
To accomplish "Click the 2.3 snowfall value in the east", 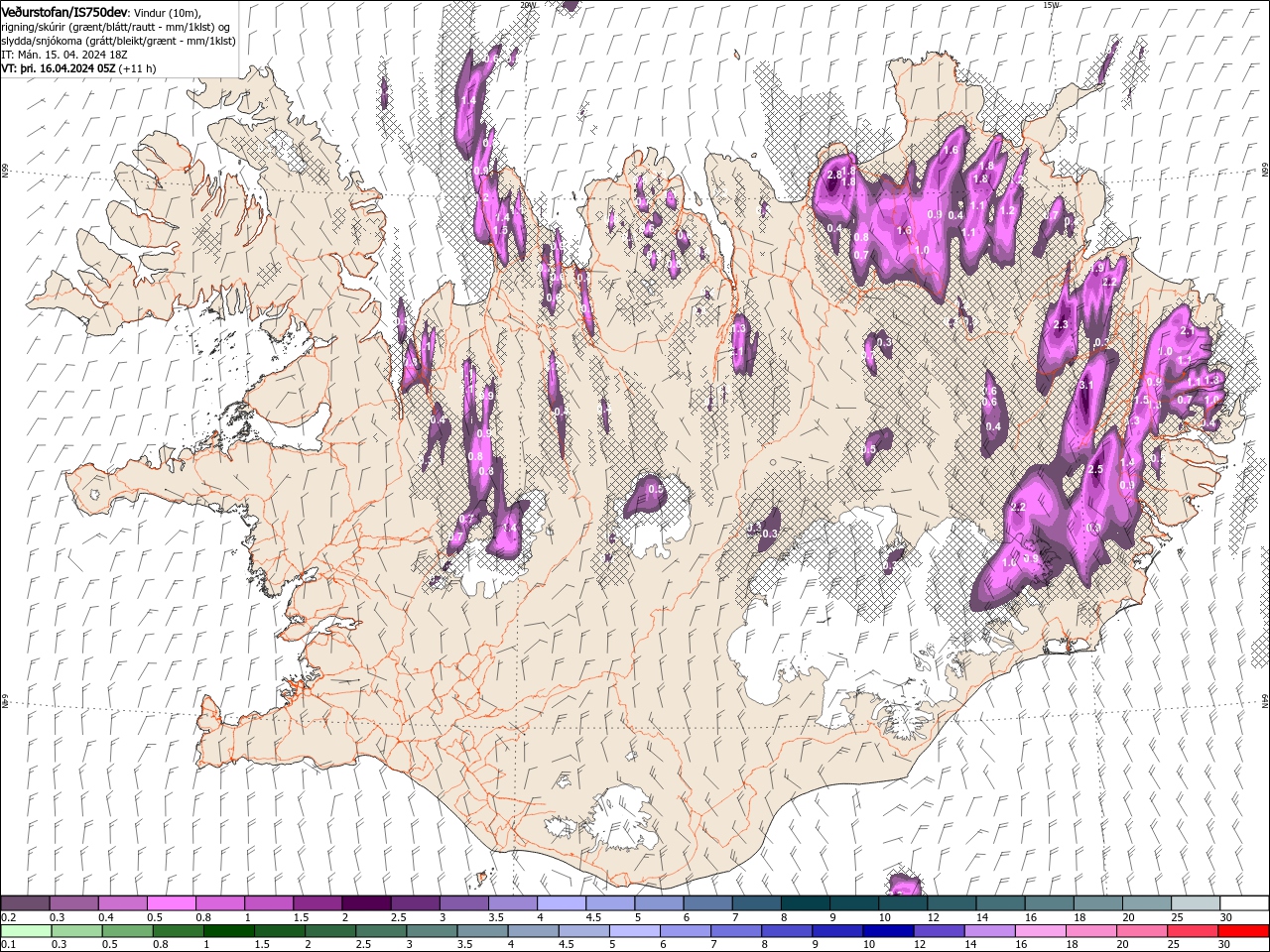I will click(1060, 324).
